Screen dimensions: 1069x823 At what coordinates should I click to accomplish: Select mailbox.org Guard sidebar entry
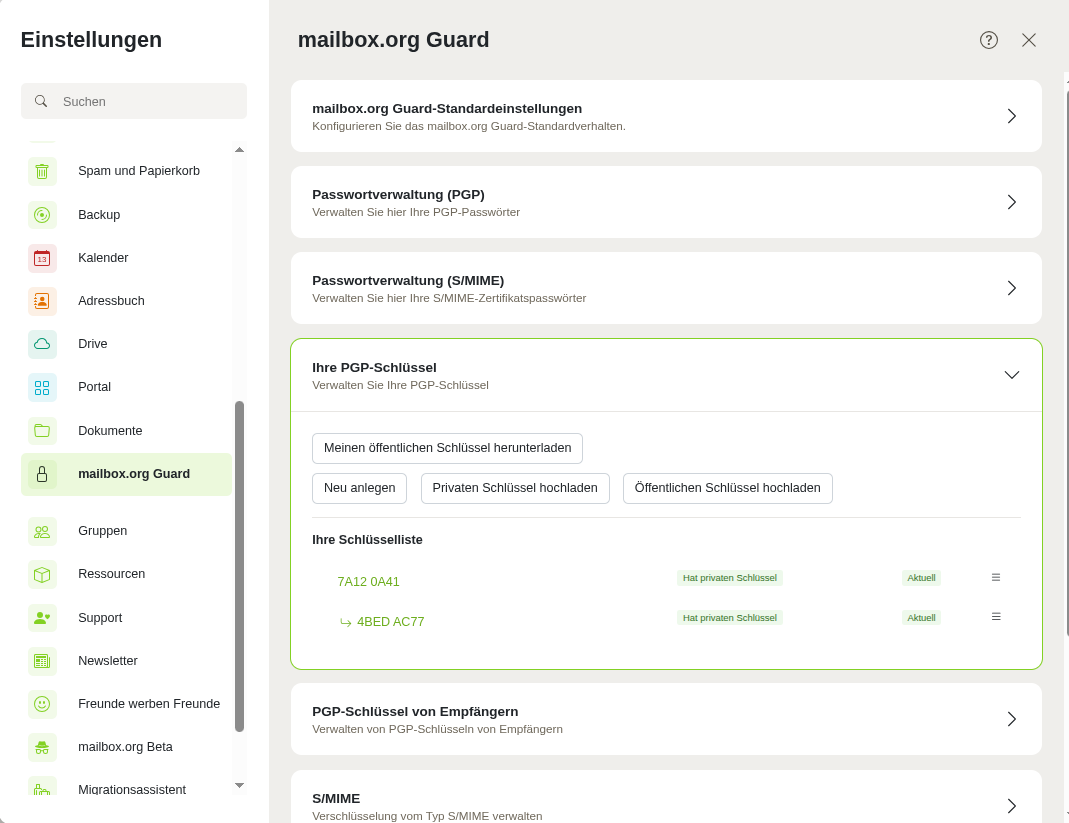(x=126, y=474)
